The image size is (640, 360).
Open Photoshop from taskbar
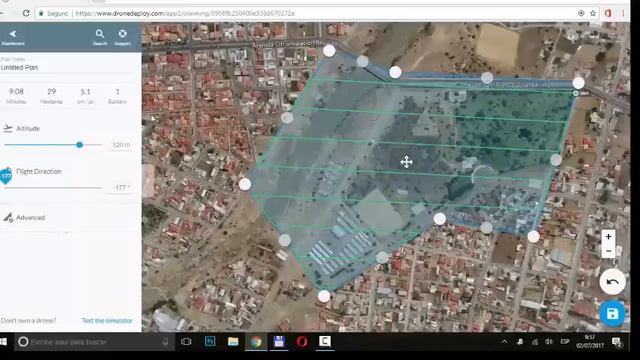coord(210,341)
